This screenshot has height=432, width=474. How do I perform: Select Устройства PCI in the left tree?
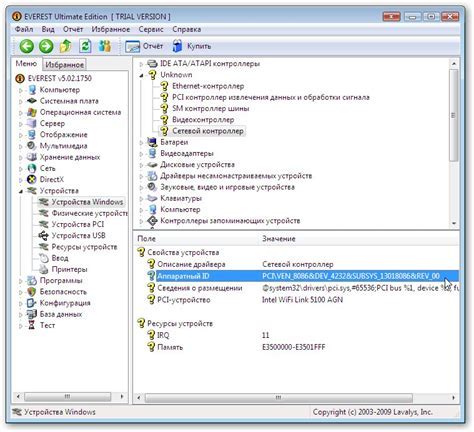point(78,224)
